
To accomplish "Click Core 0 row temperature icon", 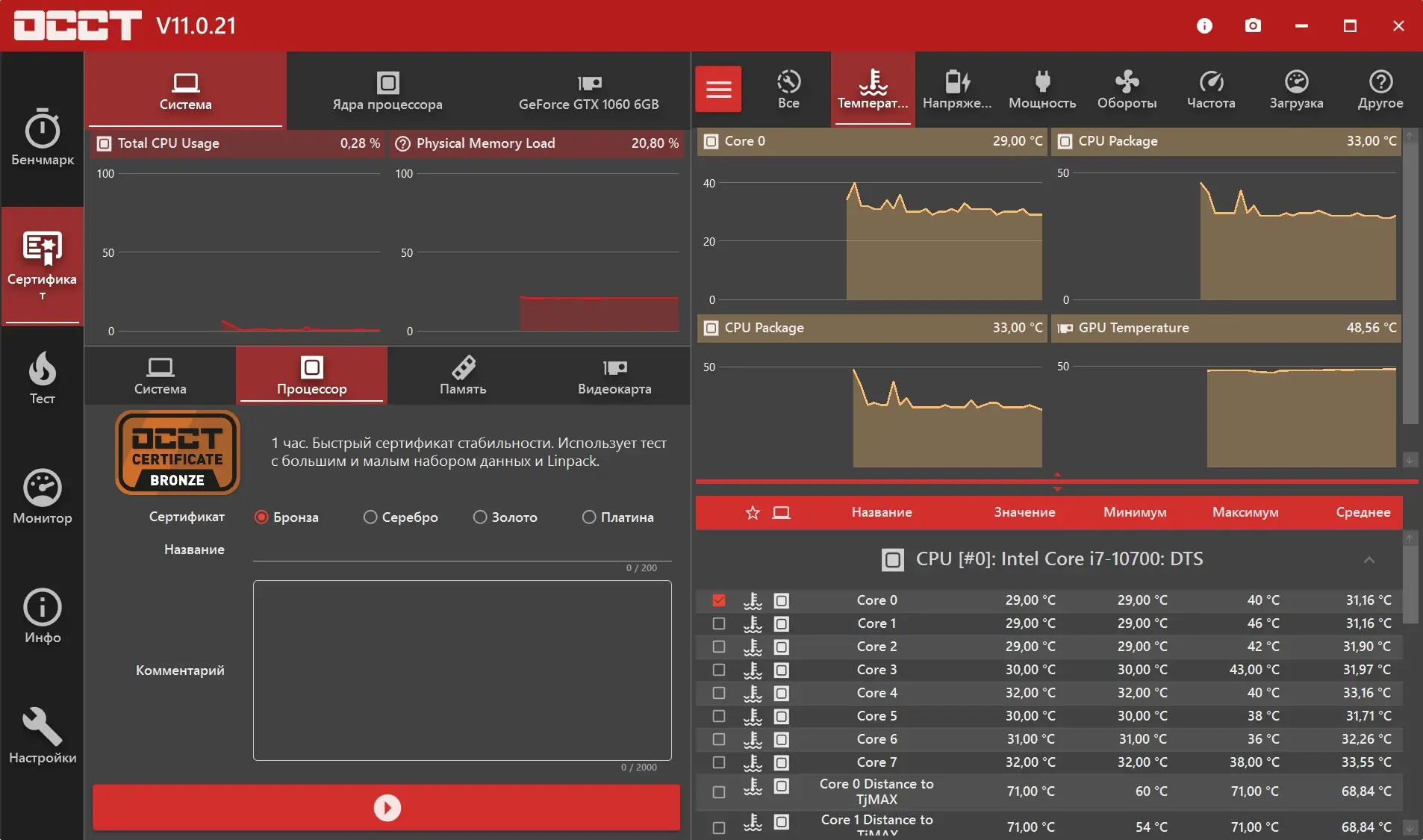I will (x=753, y=600).
